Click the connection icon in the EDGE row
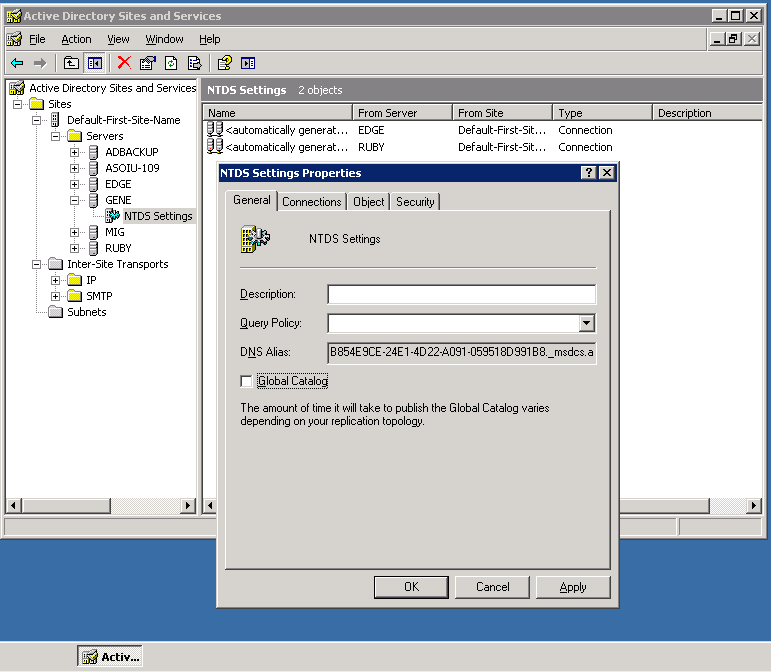This screenshot has height=672, width=771. pos(215,129)
